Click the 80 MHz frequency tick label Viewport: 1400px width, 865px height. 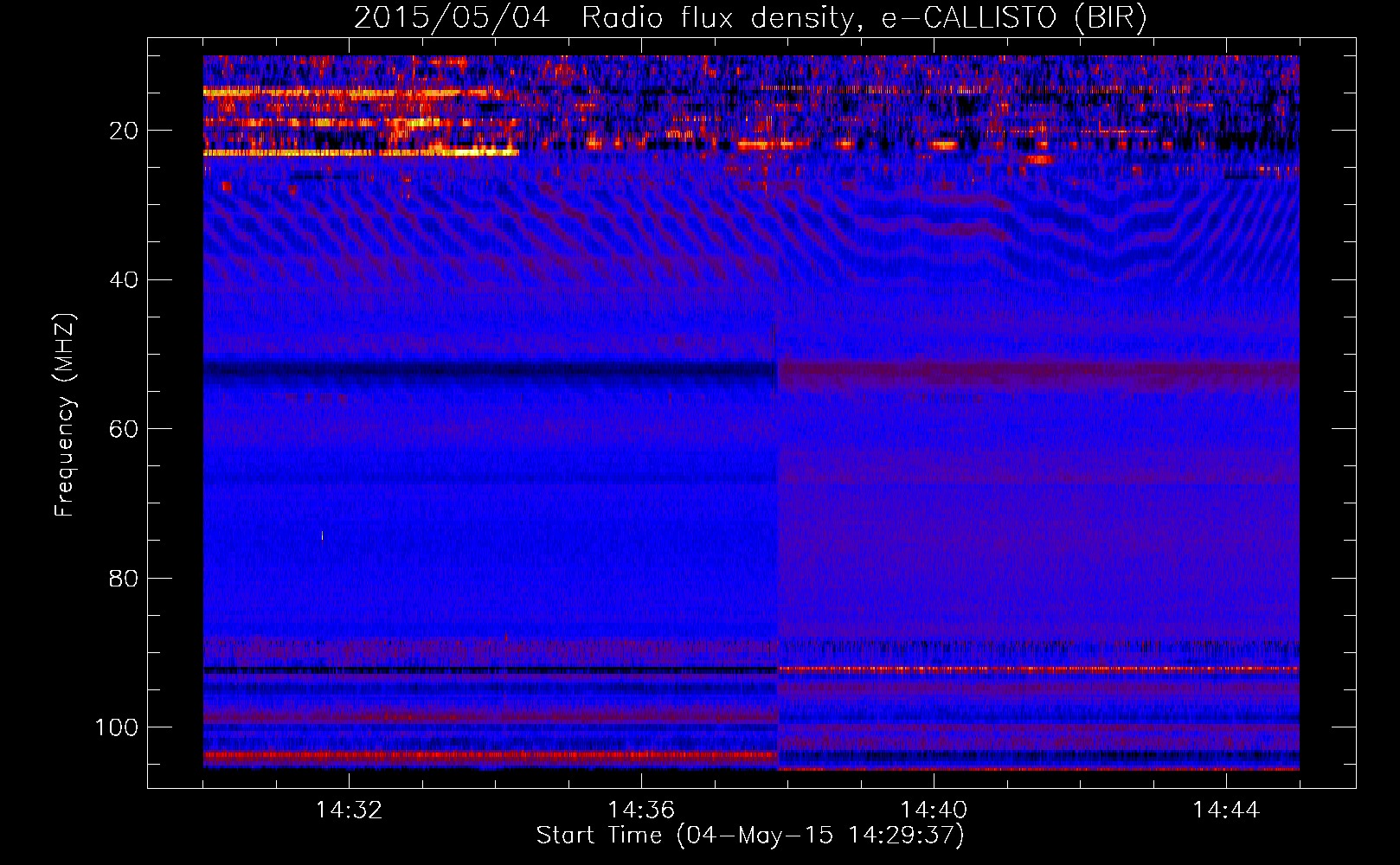(x=124, y=578)
